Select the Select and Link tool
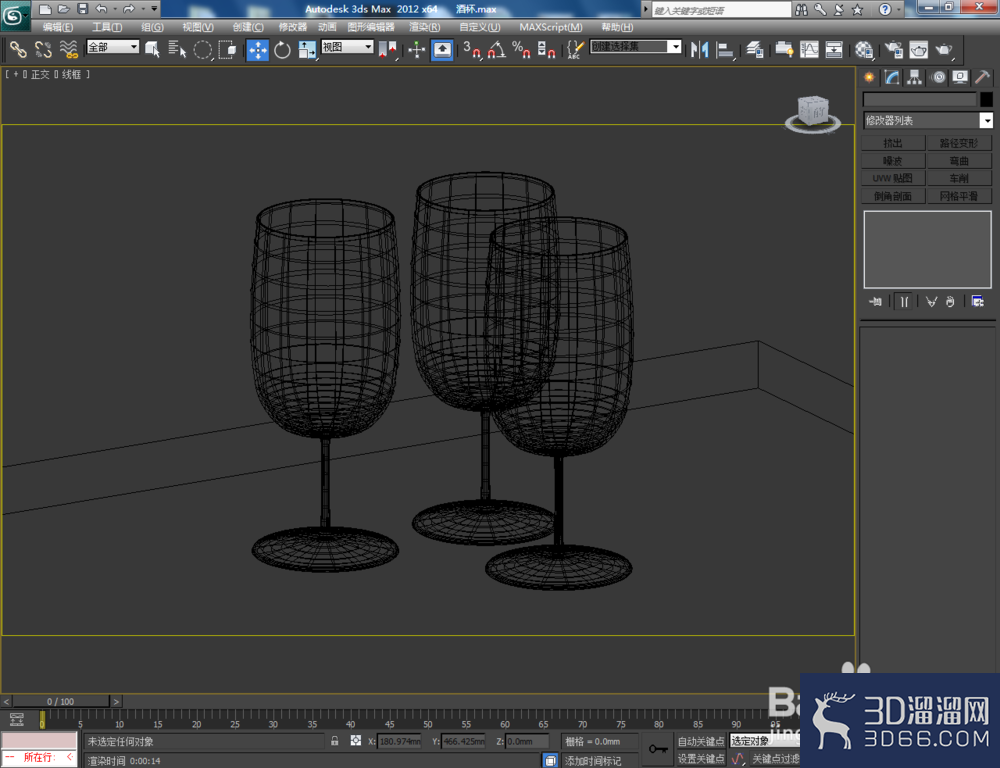 (18, 50)
